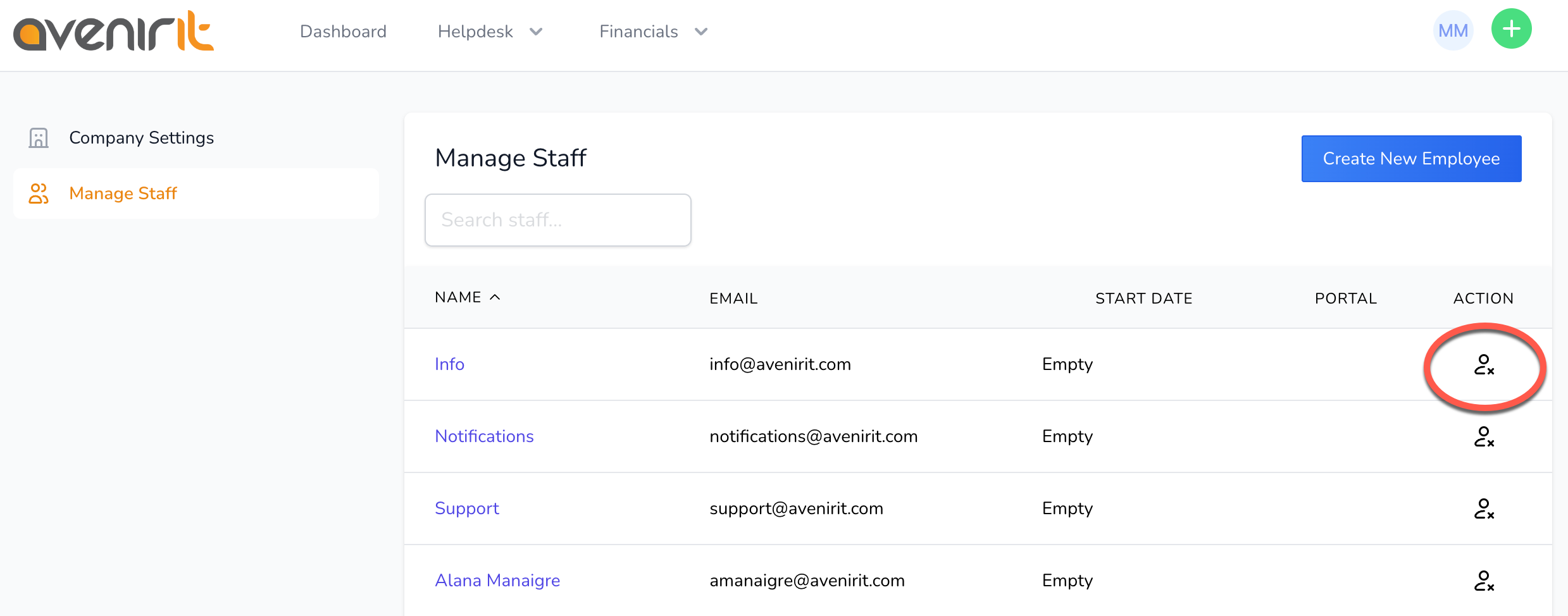Click remove-user icon in Info row
Screen dimensions: 1568x616
[1484, 365]
